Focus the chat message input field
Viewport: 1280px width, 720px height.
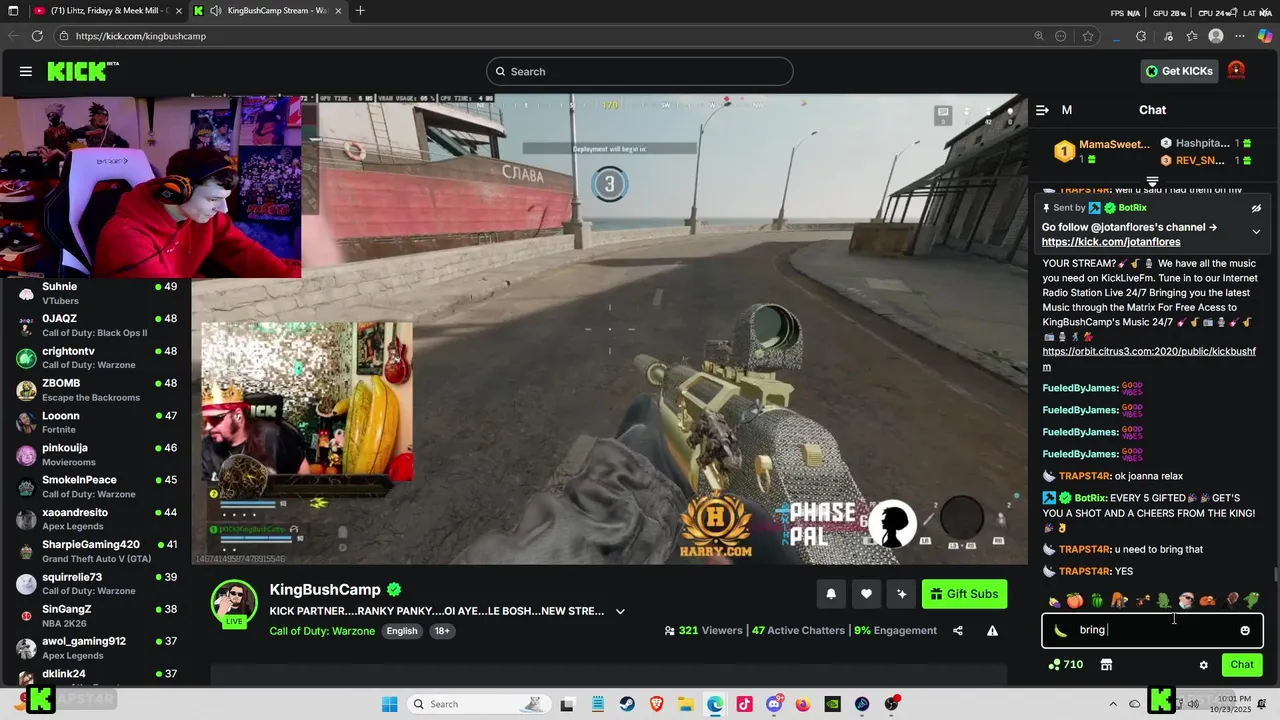(1152, 630)
